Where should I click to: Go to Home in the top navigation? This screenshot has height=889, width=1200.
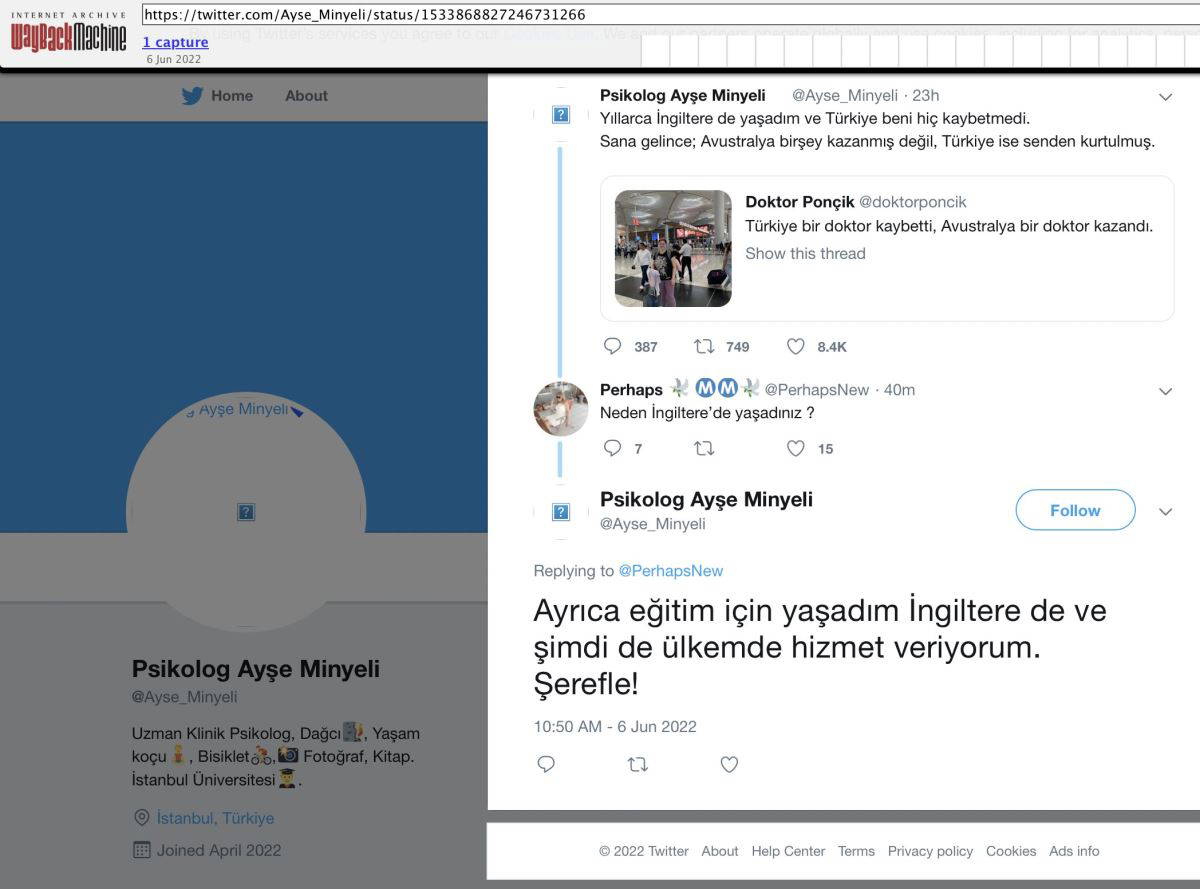(x=232, y=96)
